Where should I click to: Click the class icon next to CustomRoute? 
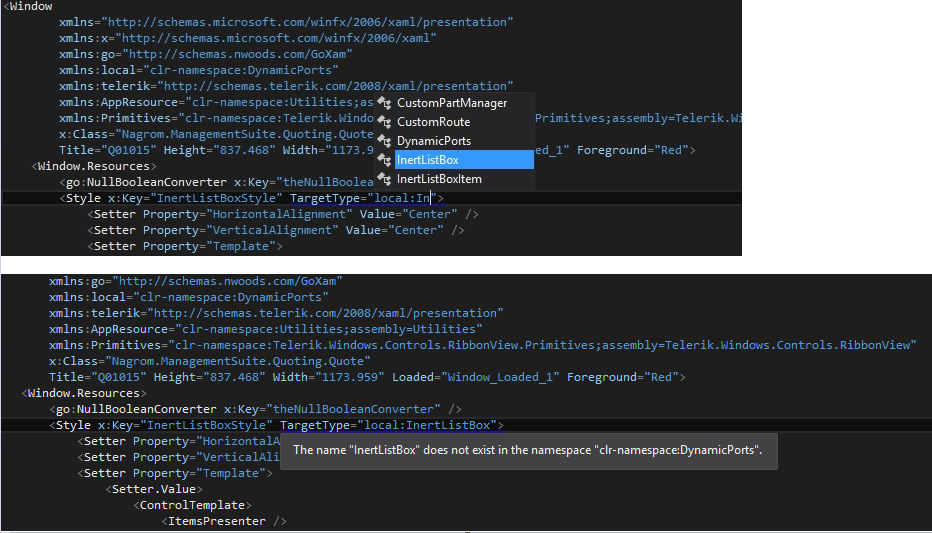[385, 122]
